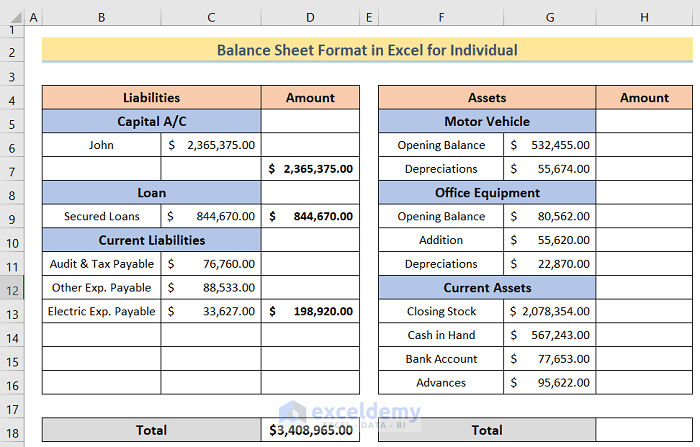This screenshot has height=447, width=700.
Task: Select the cell containing John
Action: [x=101, y=145]
